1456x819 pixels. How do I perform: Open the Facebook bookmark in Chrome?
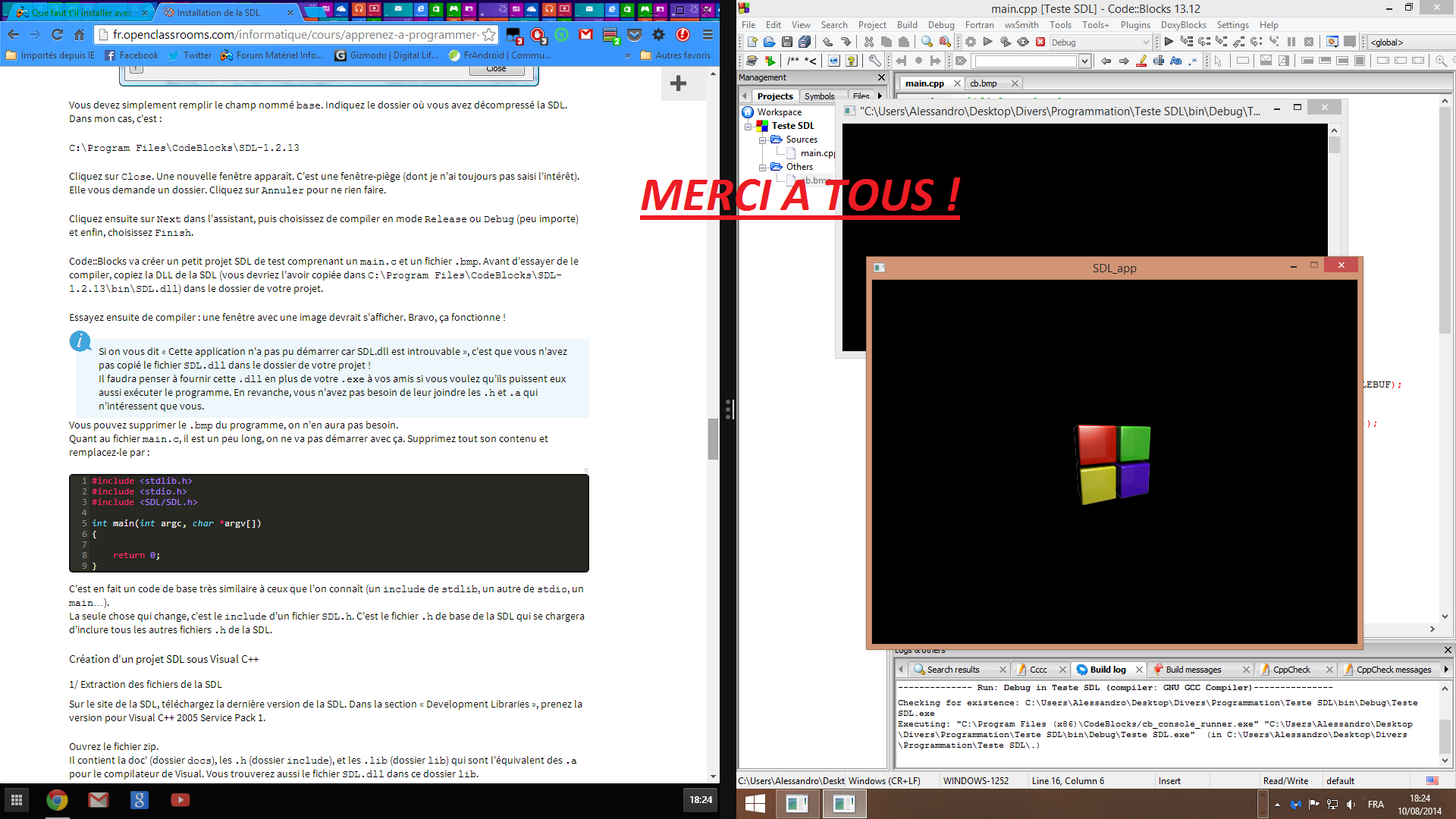point(132,55)
